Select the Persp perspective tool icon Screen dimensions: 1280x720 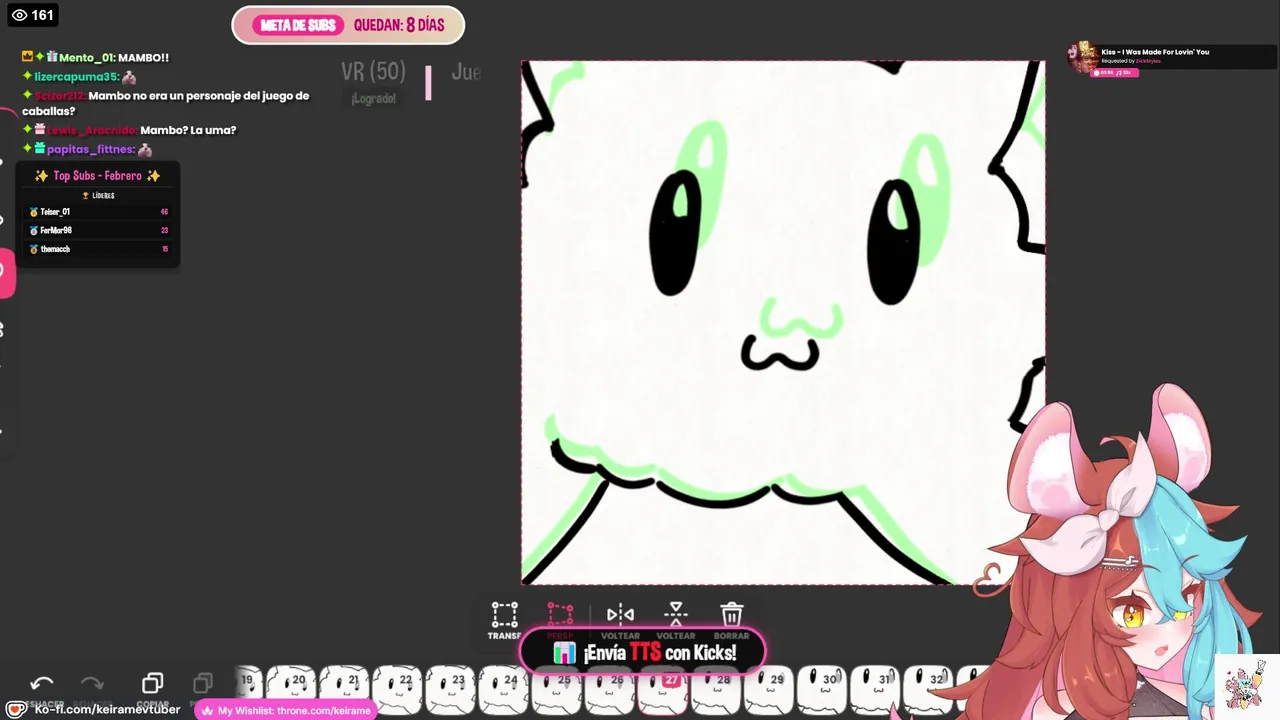tap(560, 614)
